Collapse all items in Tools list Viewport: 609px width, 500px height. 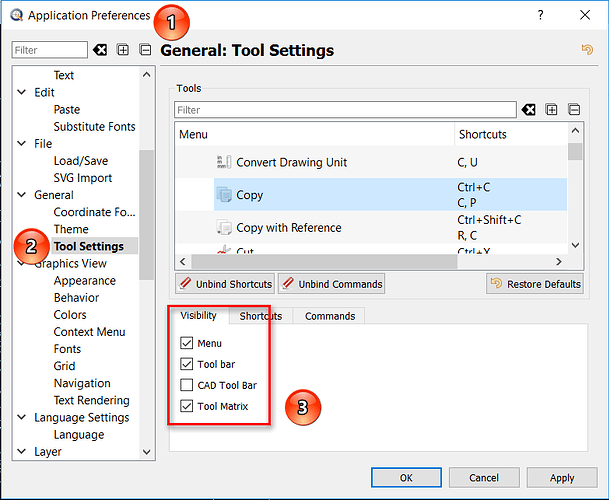coord(574,110)
